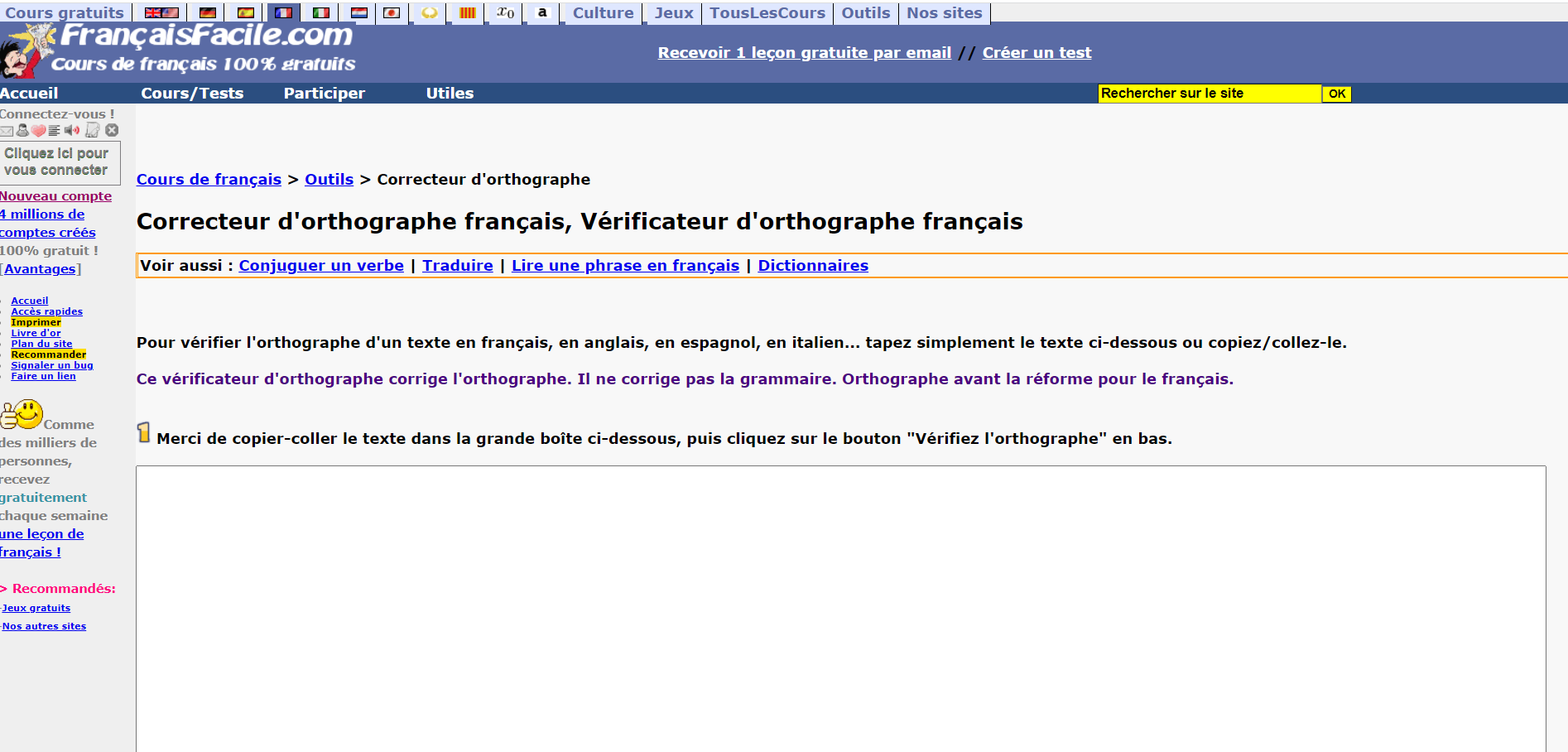1568x752 pixels.
Task: Open the envelope messages icon
Action: (7, 131)
